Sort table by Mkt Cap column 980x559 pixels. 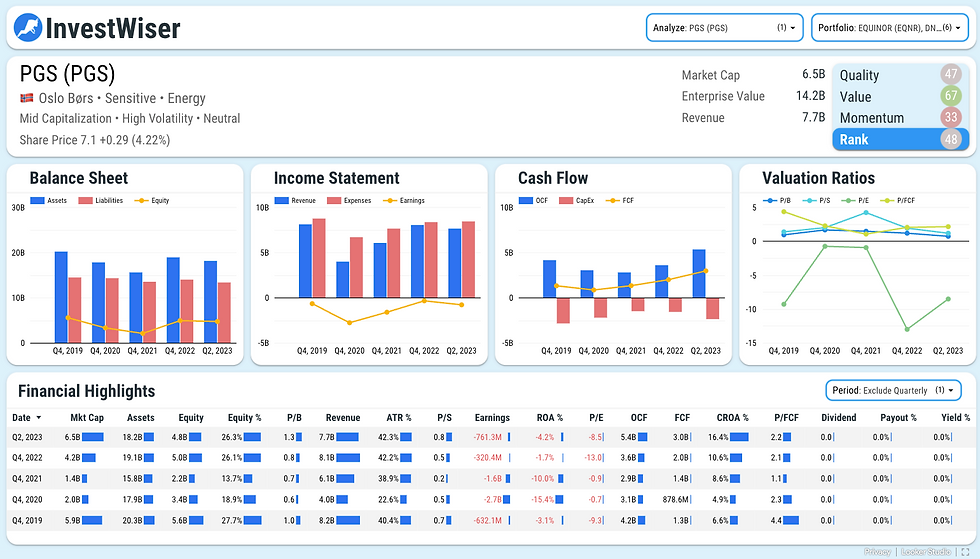tap(87, 418)
